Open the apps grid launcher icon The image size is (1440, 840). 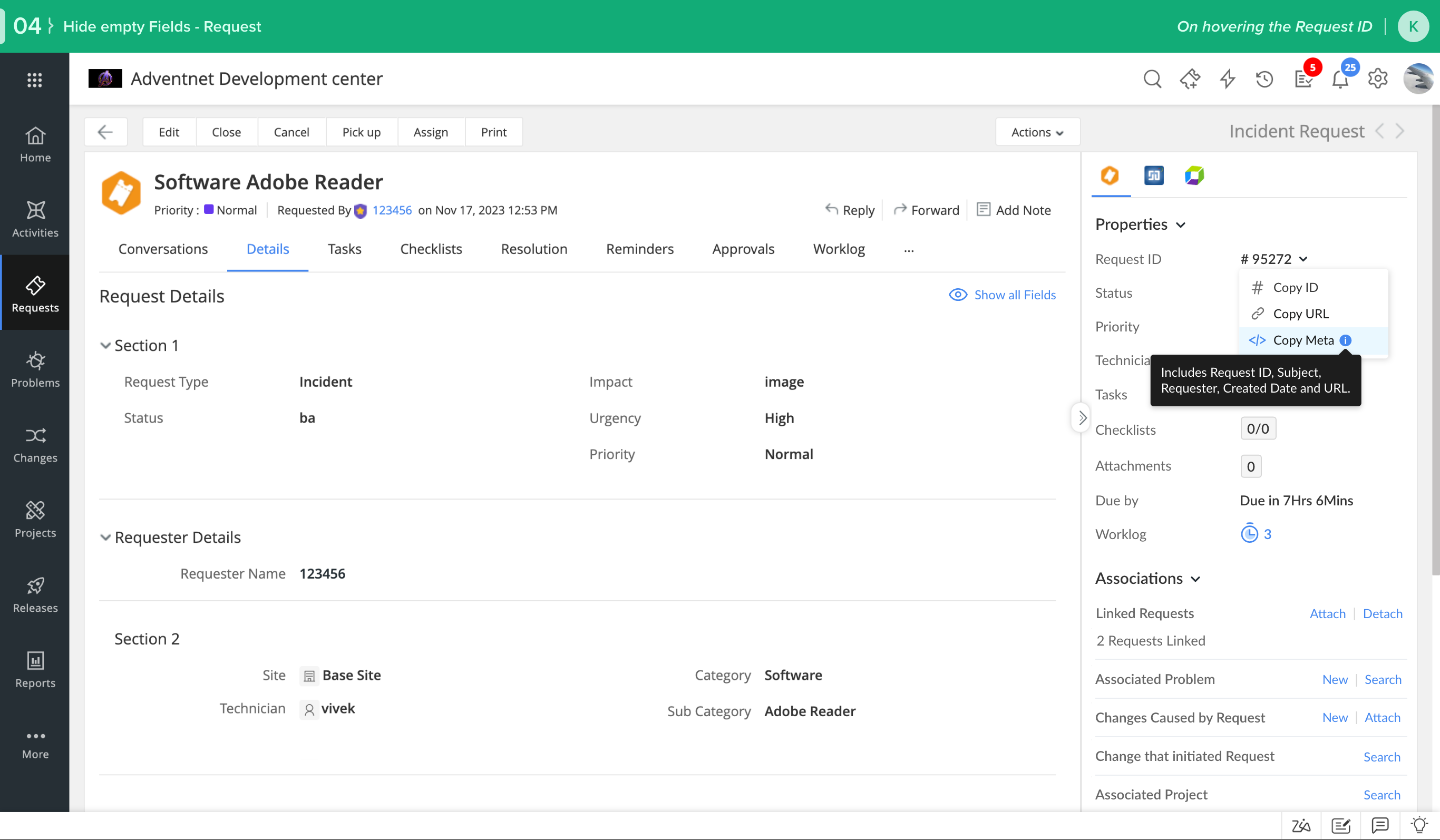(35, 80)
